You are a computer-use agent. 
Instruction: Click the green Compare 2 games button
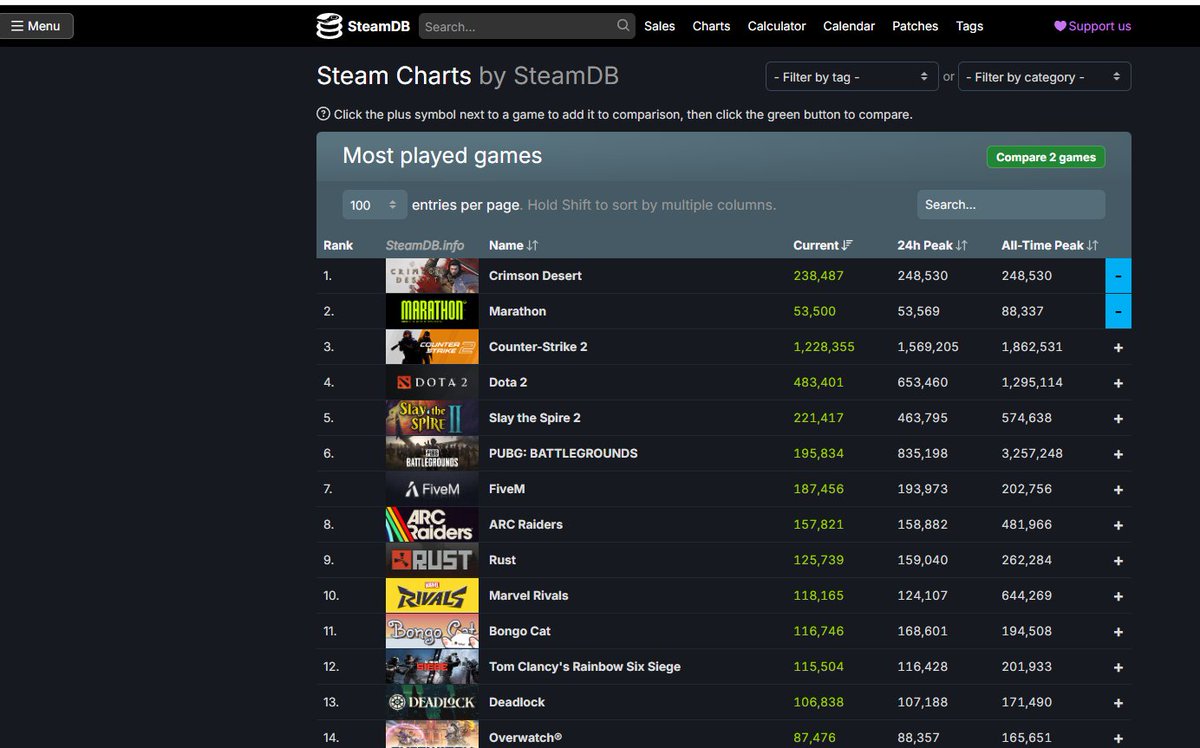pos(1046,157)
